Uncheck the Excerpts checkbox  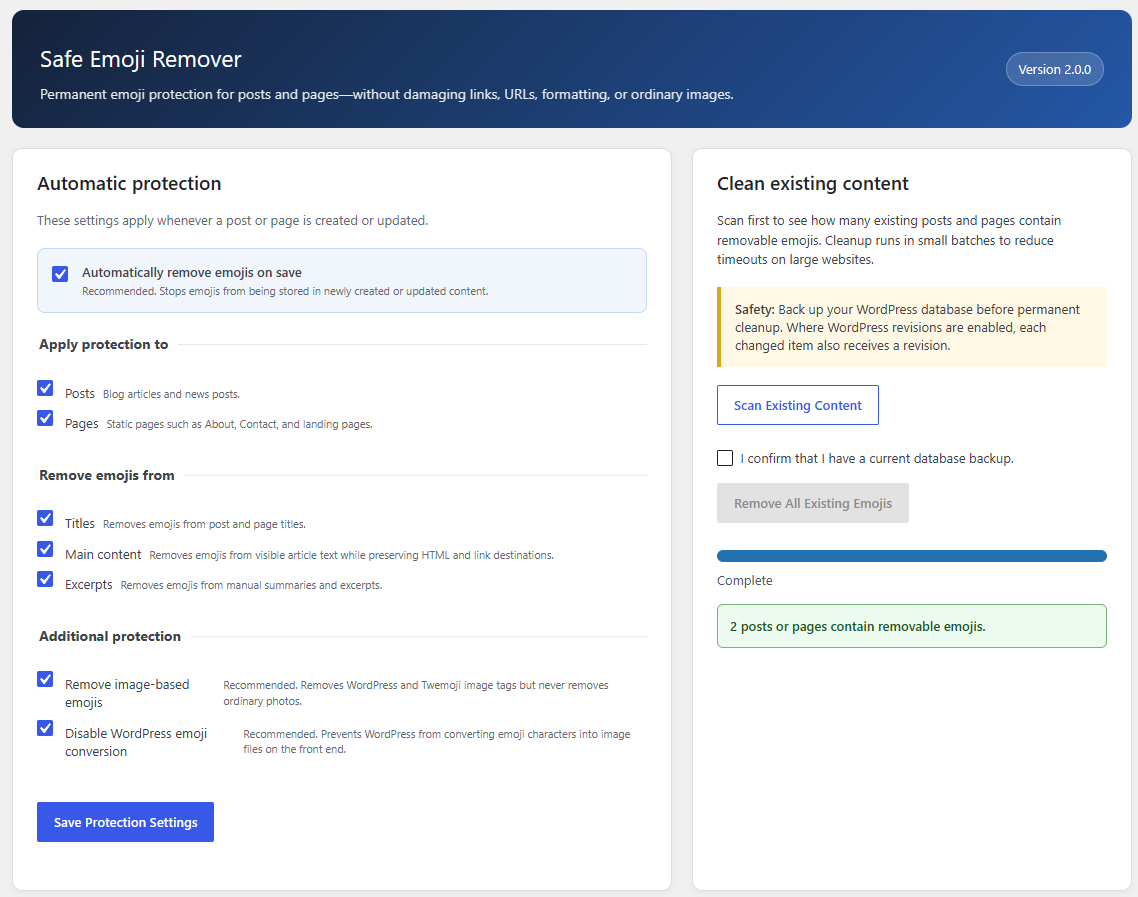pyautogui.click(x=45, y=579)
